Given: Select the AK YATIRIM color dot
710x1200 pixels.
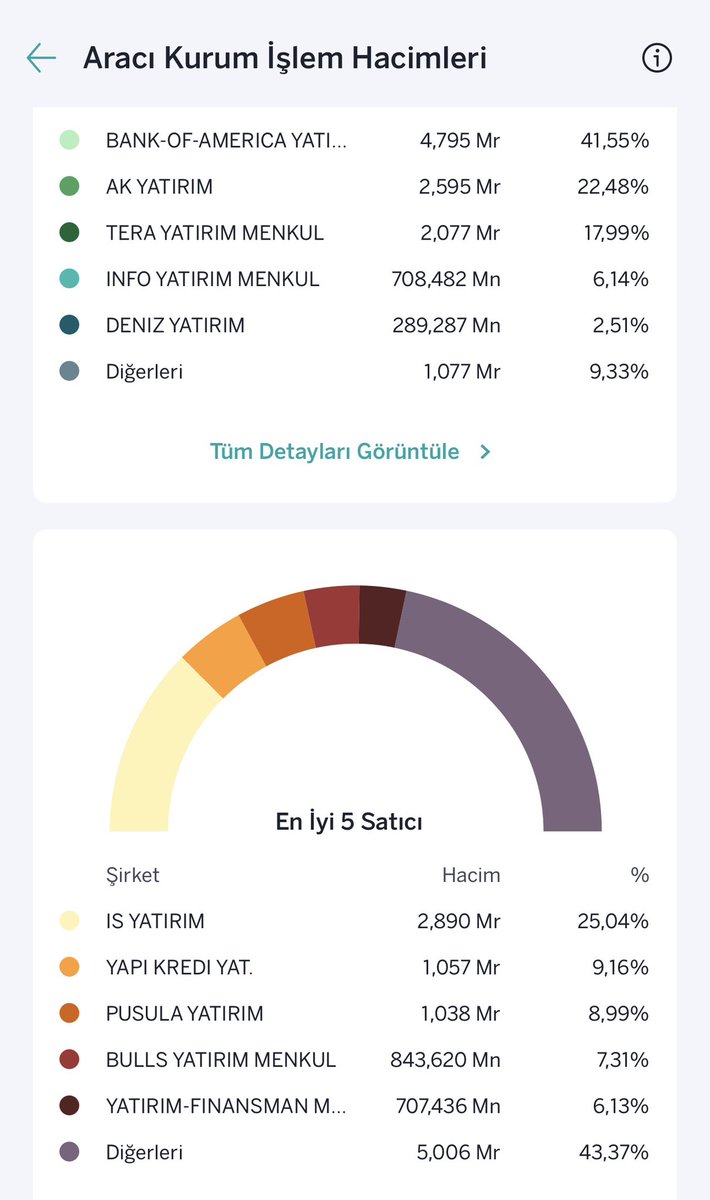Looking at the screenshot, I should click(69, 186).
